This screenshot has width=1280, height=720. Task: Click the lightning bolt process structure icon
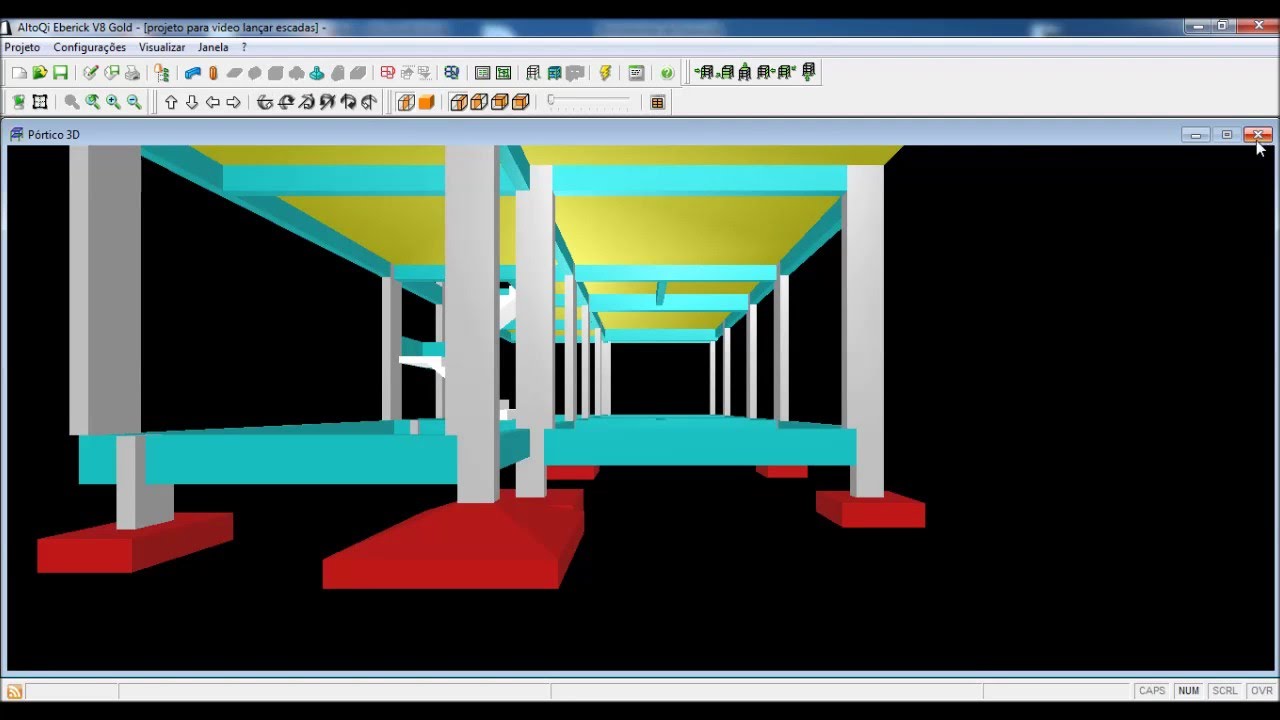point(605,73)
